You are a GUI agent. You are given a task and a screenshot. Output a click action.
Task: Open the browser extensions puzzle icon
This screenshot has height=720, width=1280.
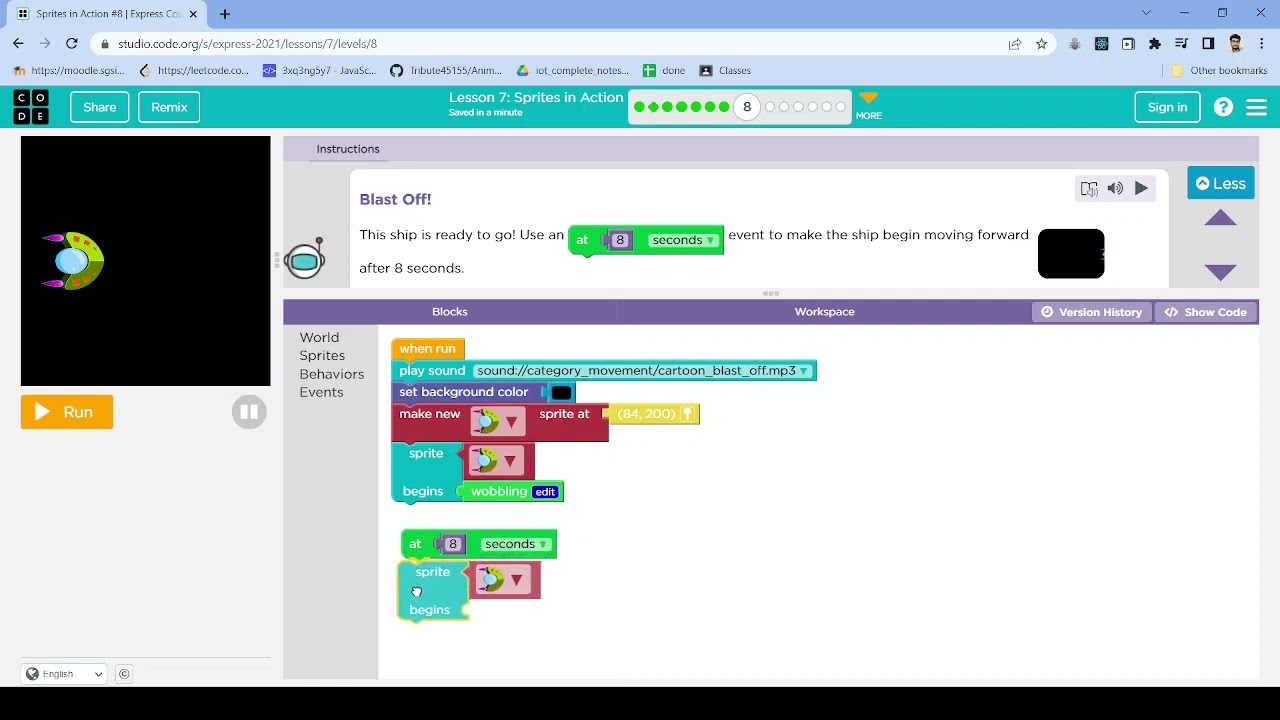(x=1155, y=44)
